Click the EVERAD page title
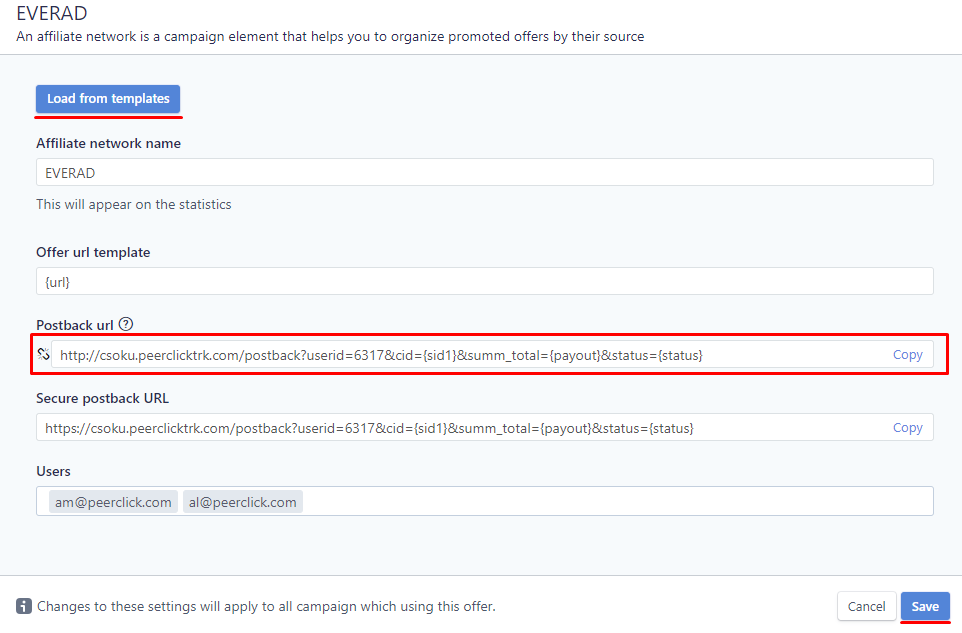 tap(52, 13)
